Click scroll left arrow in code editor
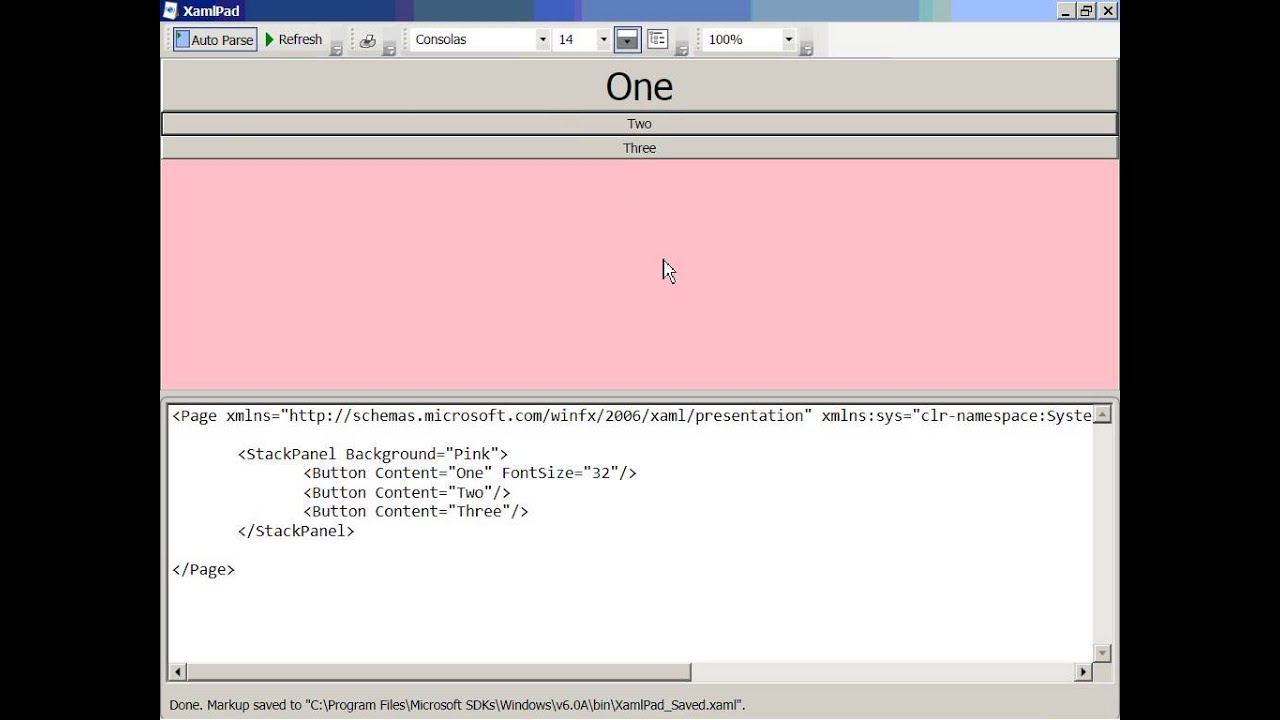Screen dimensions: 1280x720 click(178, 672)
